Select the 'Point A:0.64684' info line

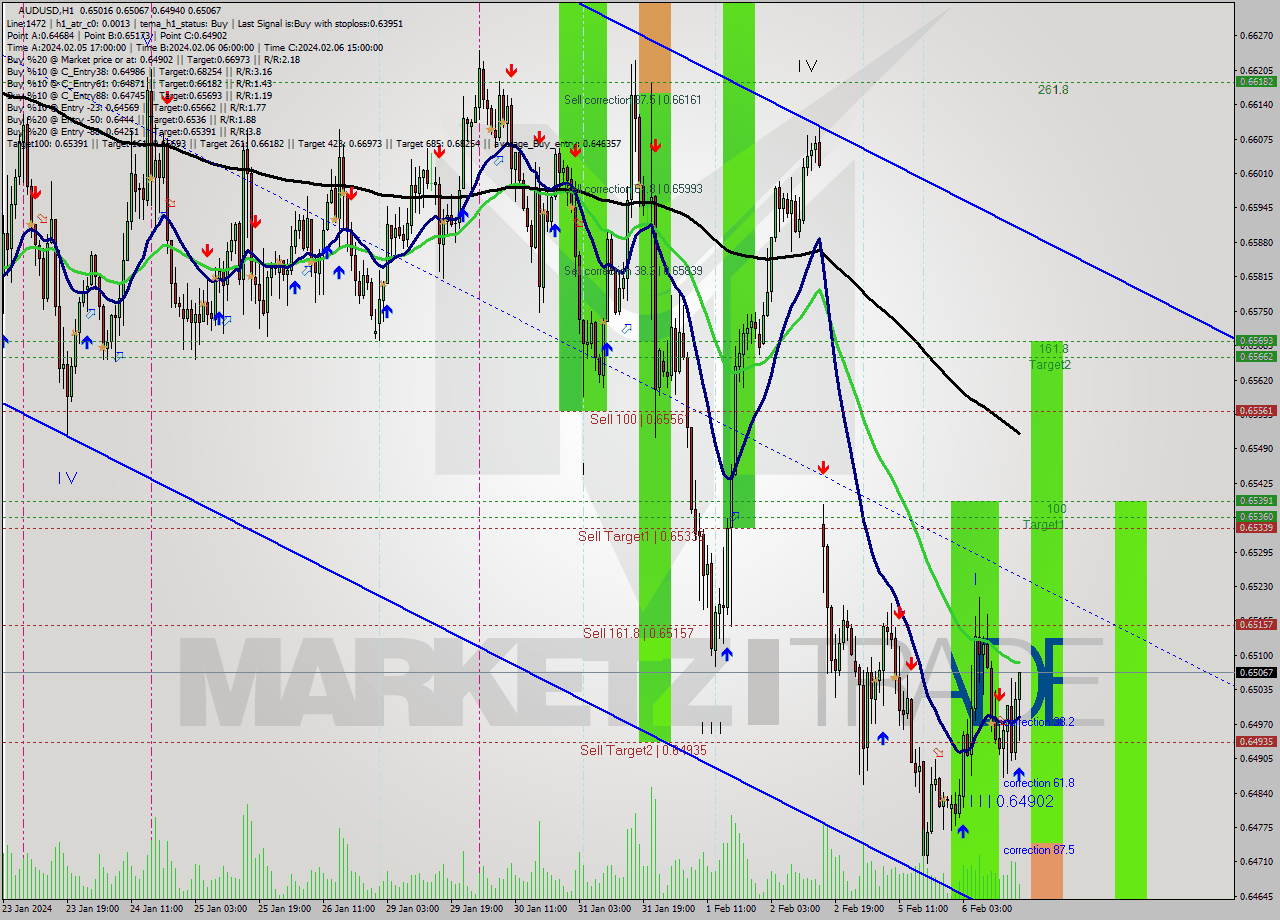pyautogui.click(x=116, y=35)
